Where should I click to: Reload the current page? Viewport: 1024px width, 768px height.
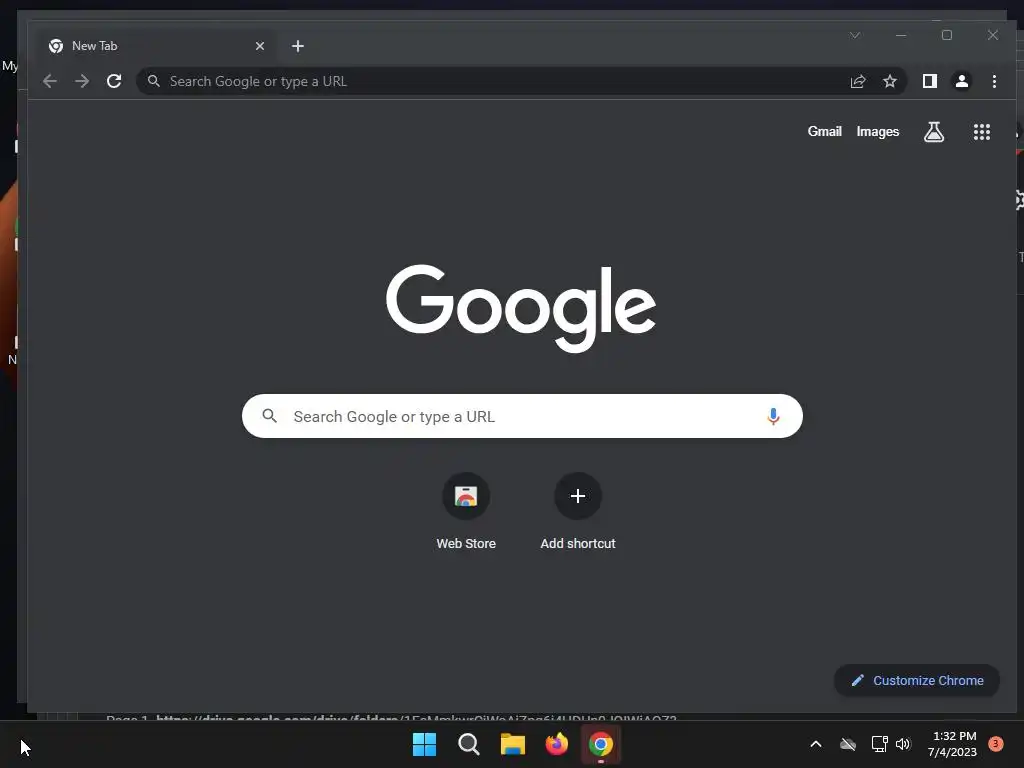coord(114,81)
